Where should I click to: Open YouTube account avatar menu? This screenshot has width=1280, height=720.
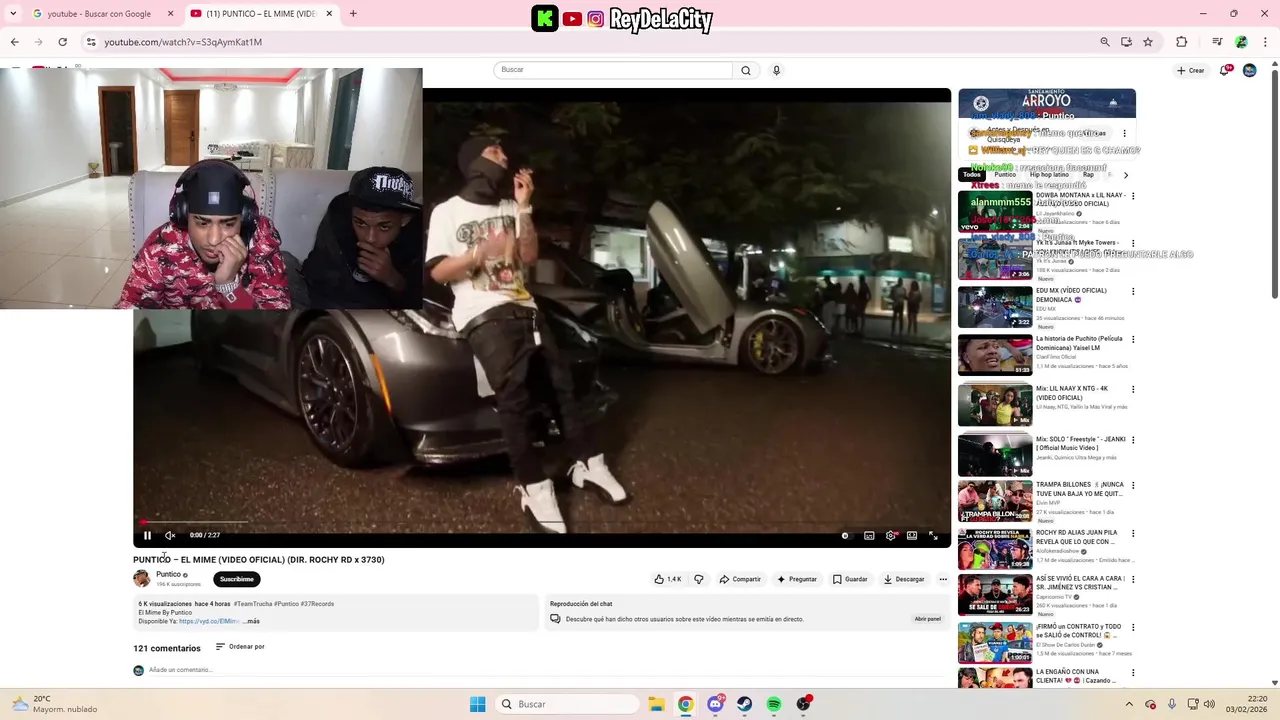(1249, 70)
